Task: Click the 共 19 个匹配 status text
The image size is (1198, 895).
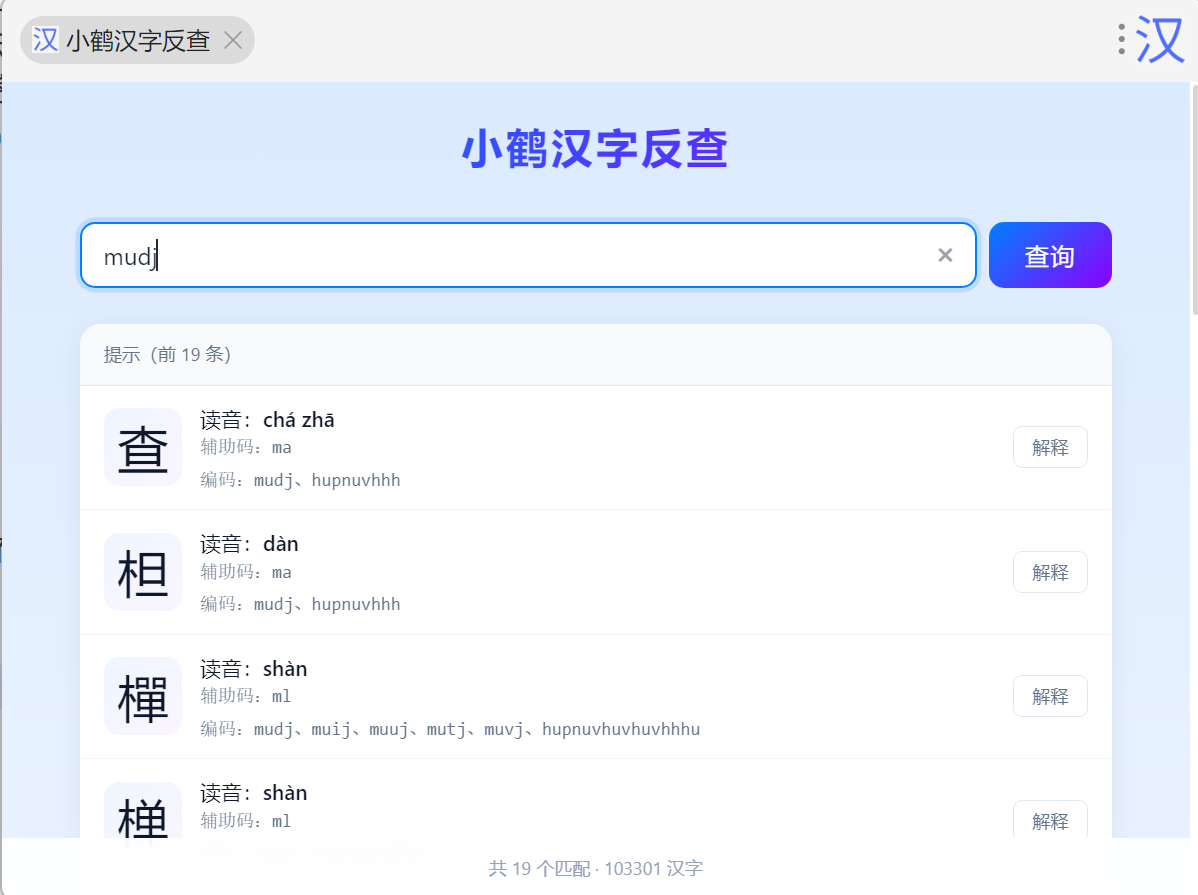Action: (539, 869)
